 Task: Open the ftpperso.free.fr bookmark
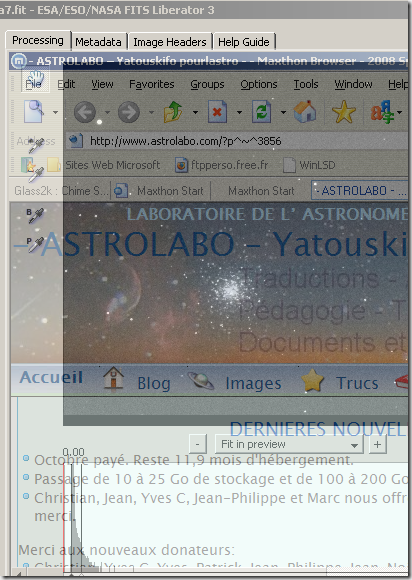pyautogui.click(x=230, y=165)
